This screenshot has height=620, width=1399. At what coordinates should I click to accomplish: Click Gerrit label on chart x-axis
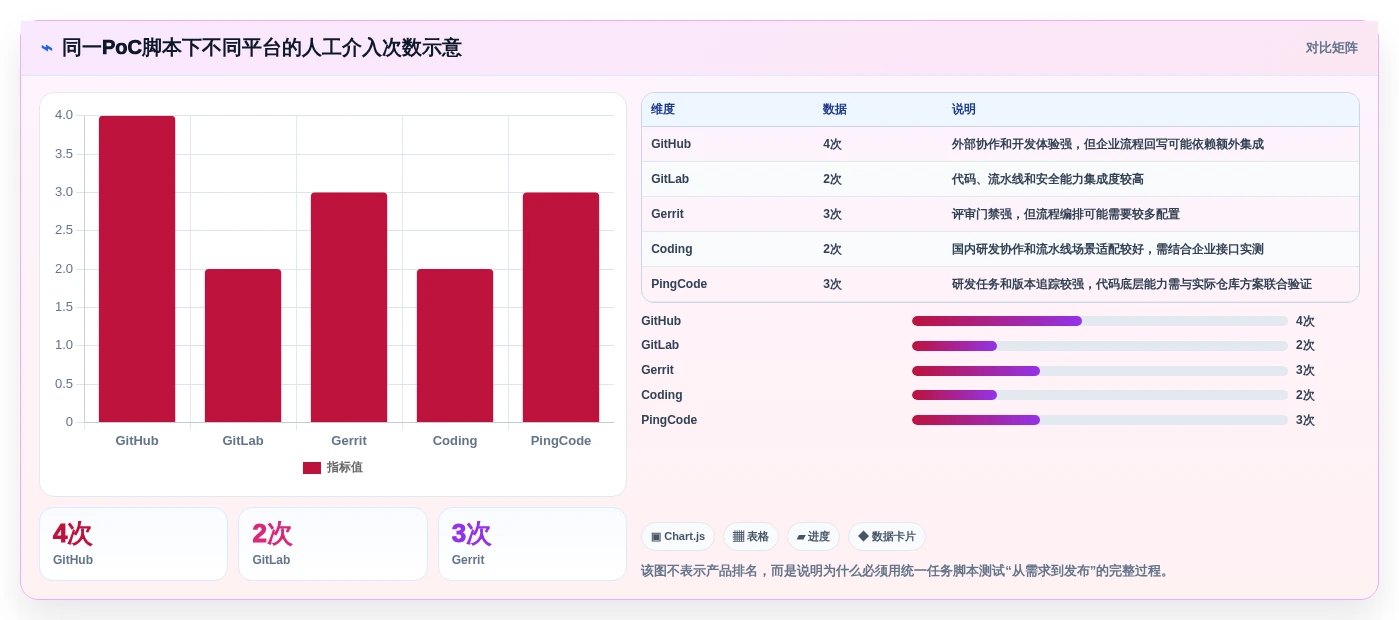pos(349,441)
